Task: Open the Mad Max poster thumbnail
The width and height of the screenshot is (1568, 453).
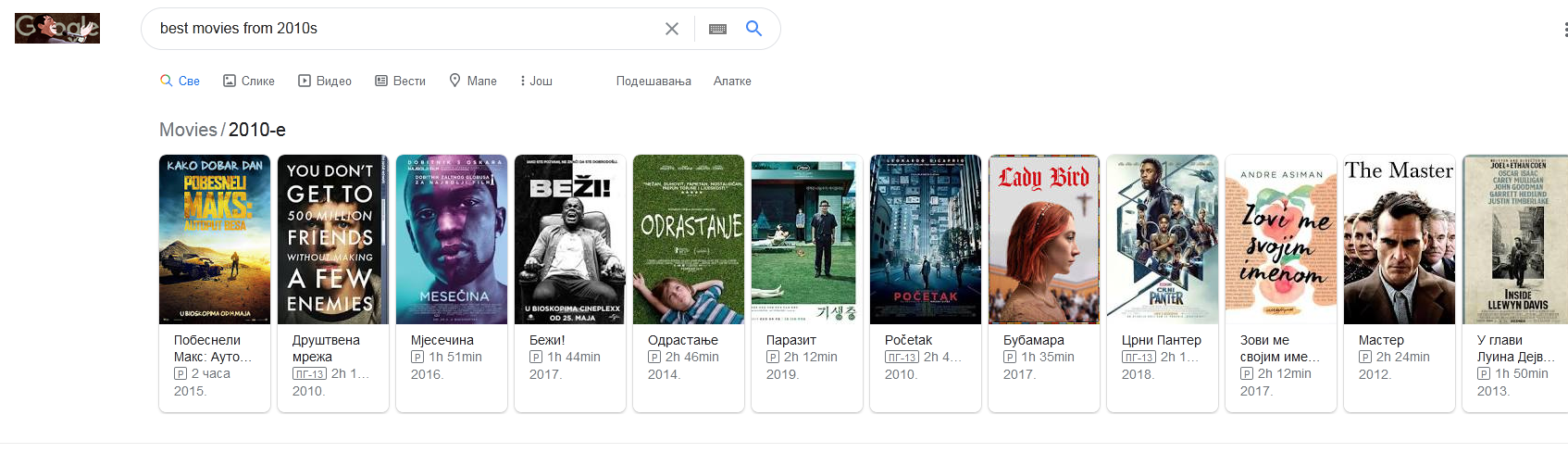Action: (215, 239)
